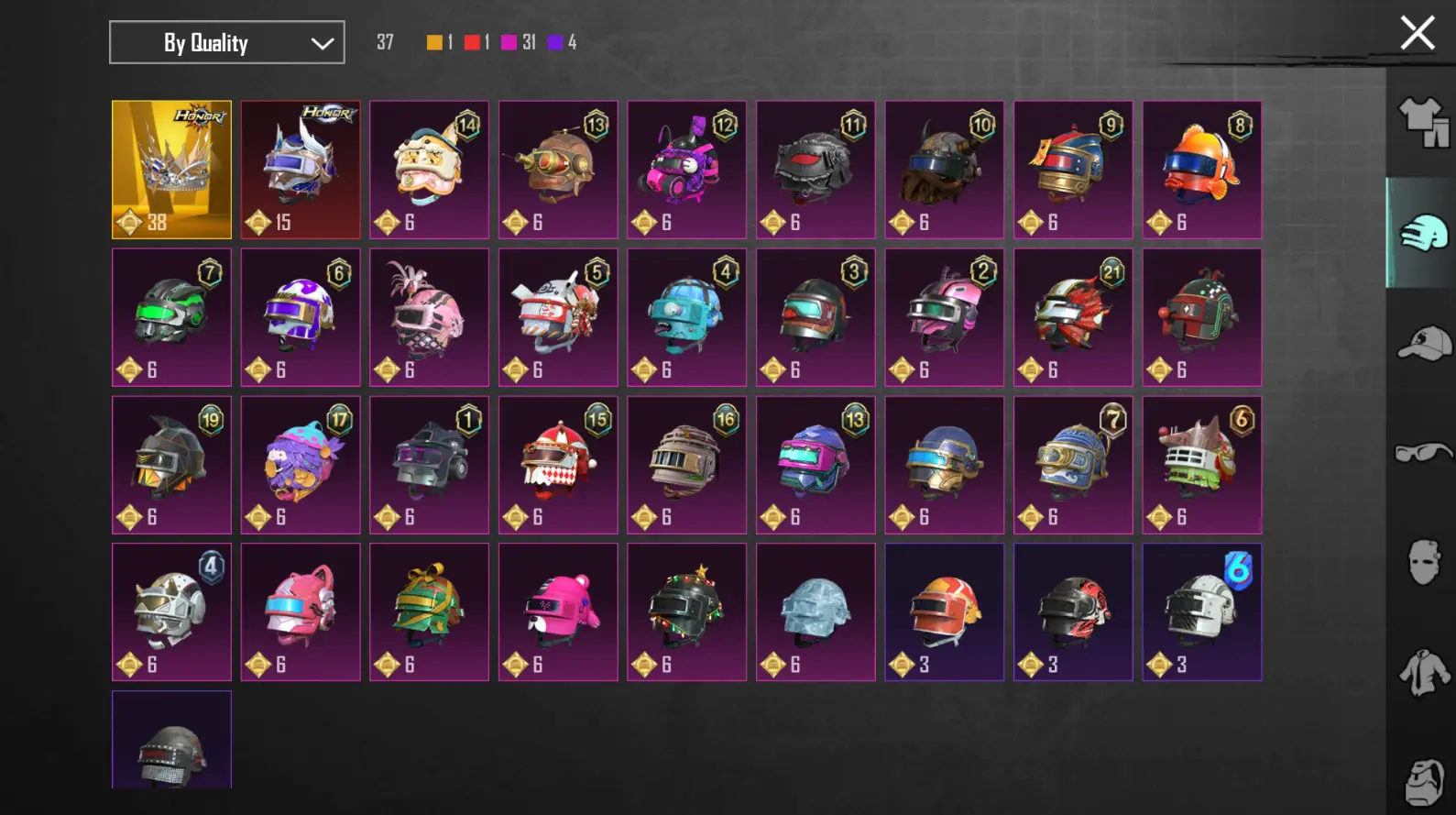The height and width of the screenshot is (815, 1456).
Task: Pick the pig-face helmet with badge 14
Action: click(x=429, y=170)
